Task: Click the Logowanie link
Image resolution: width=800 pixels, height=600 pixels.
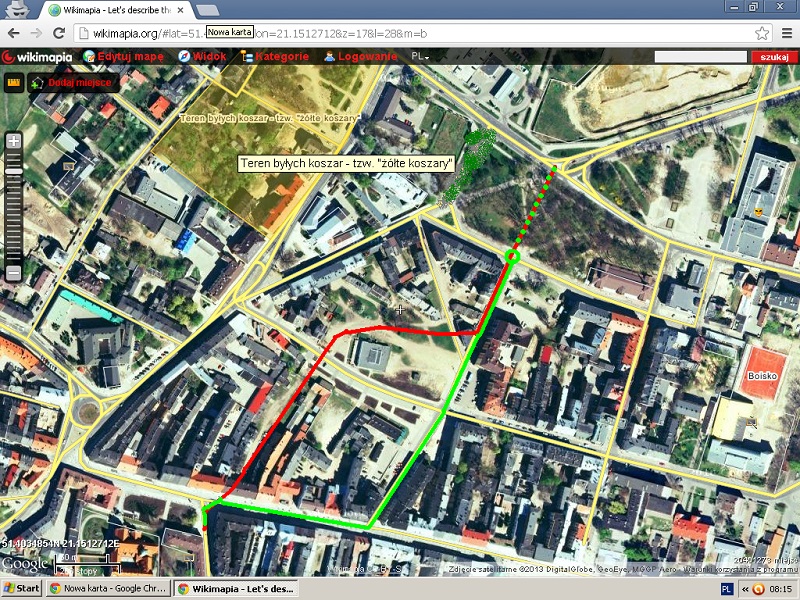Action: [x=361, y=57]
